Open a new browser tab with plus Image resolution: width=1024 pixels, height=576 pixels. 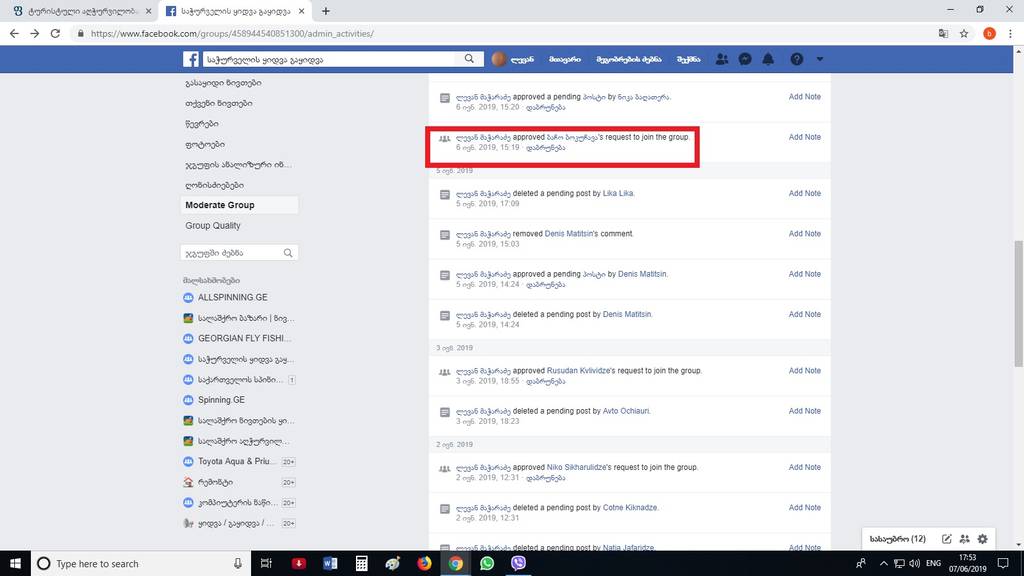326,11
